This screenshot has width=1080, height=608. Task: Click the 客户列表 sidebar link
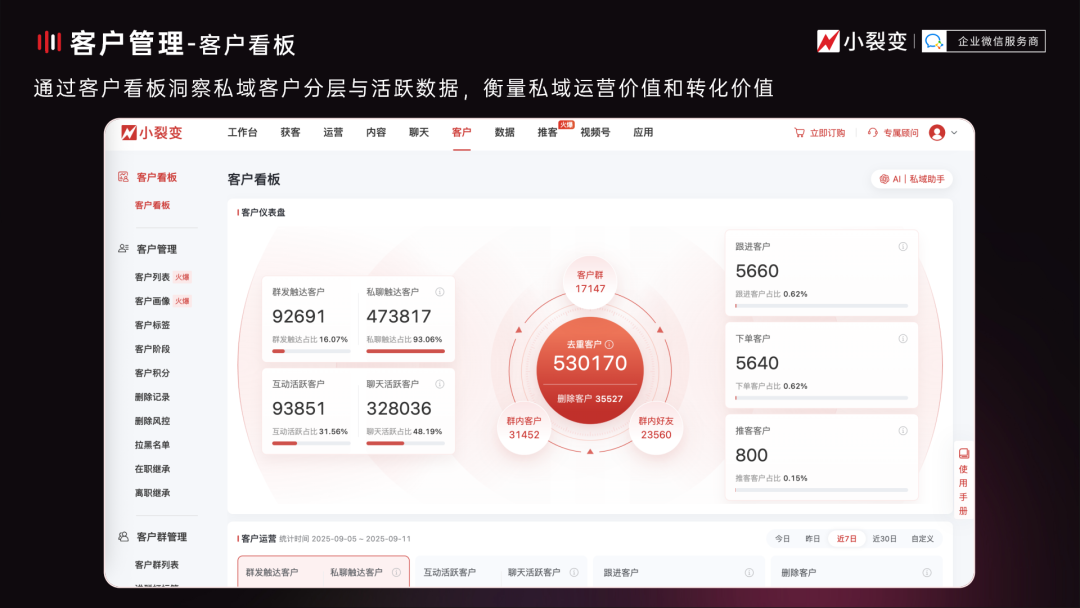tap(154, 276)
